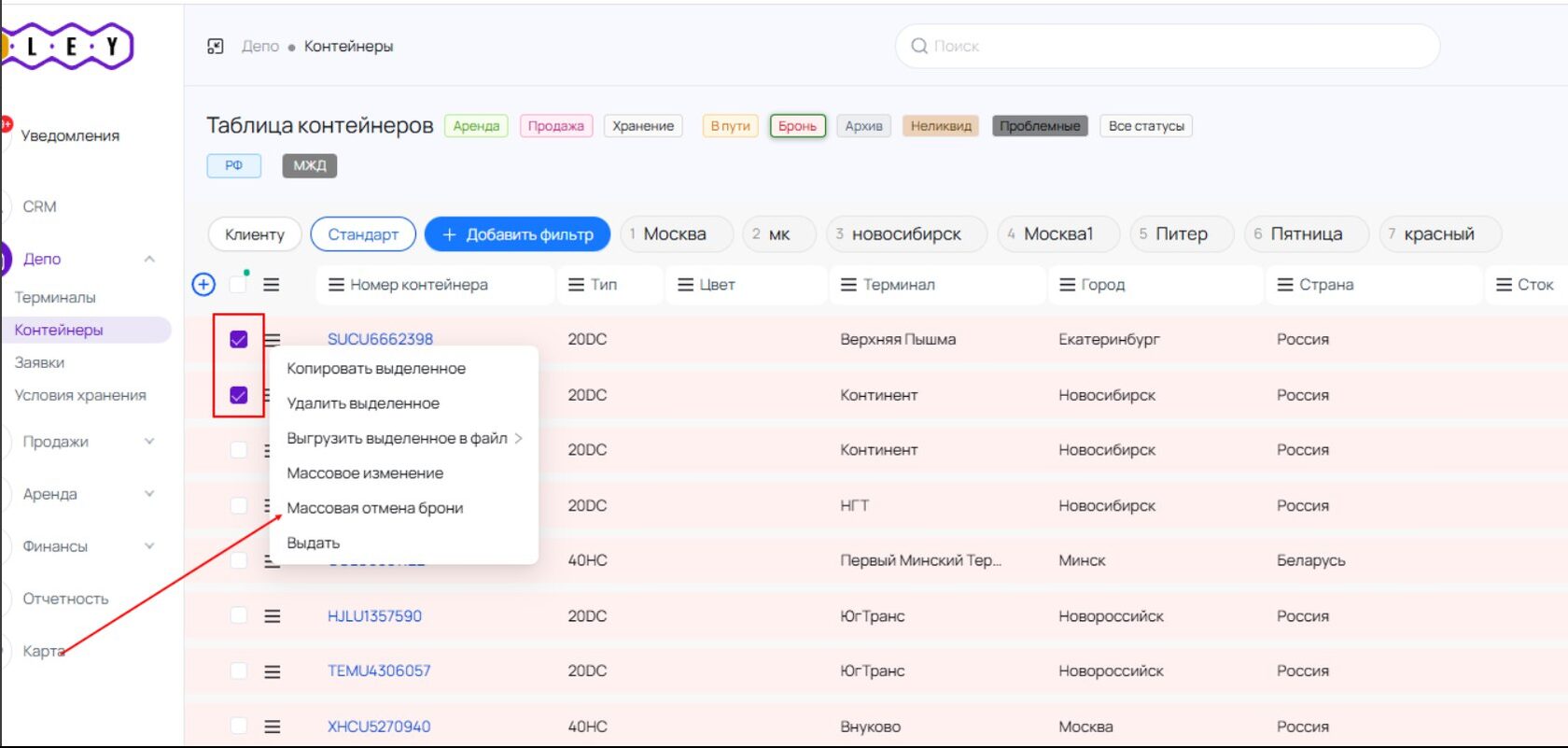The width and height of the screenshot is (1568, 748).
Task: Click into the Поиск search field
Action: click(x=1167, y=46)
